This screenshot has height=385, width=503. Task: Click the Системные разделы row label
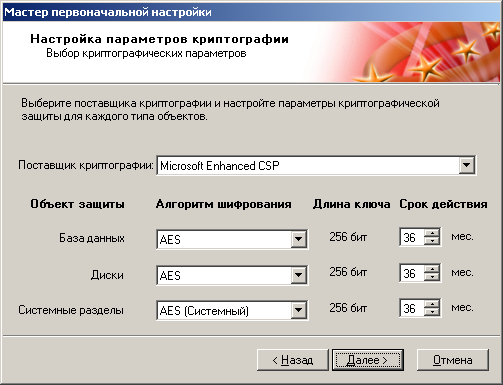tap(71, 310)
